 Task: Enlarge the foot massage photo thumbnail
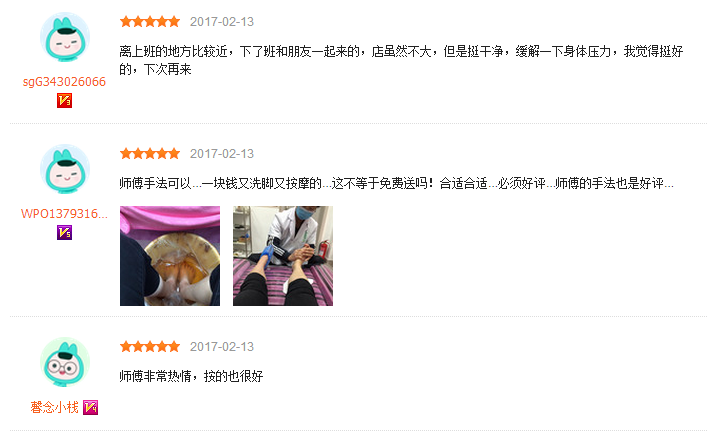pyautogui.click(x=283, y=256)
